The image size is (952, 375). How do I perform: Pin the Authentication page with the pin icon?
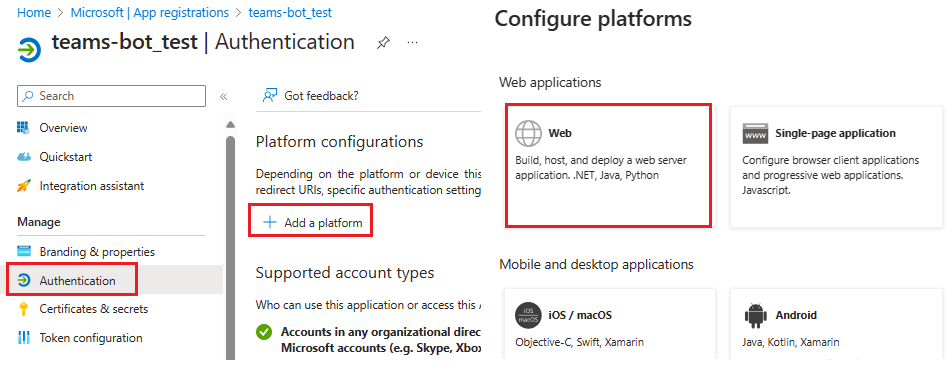[x=383, y=43]
